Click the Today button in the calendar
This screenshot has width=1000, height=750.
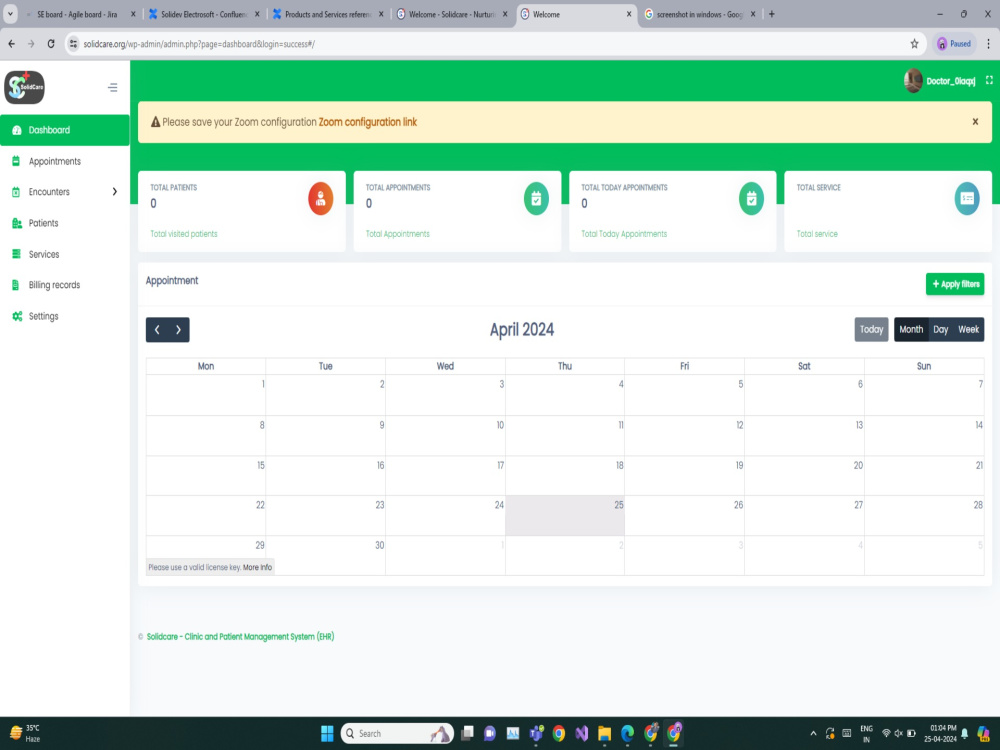871,330
